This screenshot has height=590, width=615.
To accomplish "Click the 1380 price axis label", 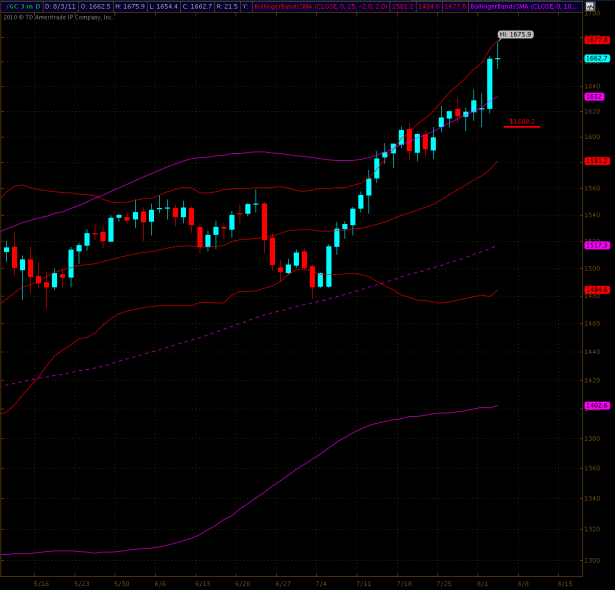I will coord(592,439).
